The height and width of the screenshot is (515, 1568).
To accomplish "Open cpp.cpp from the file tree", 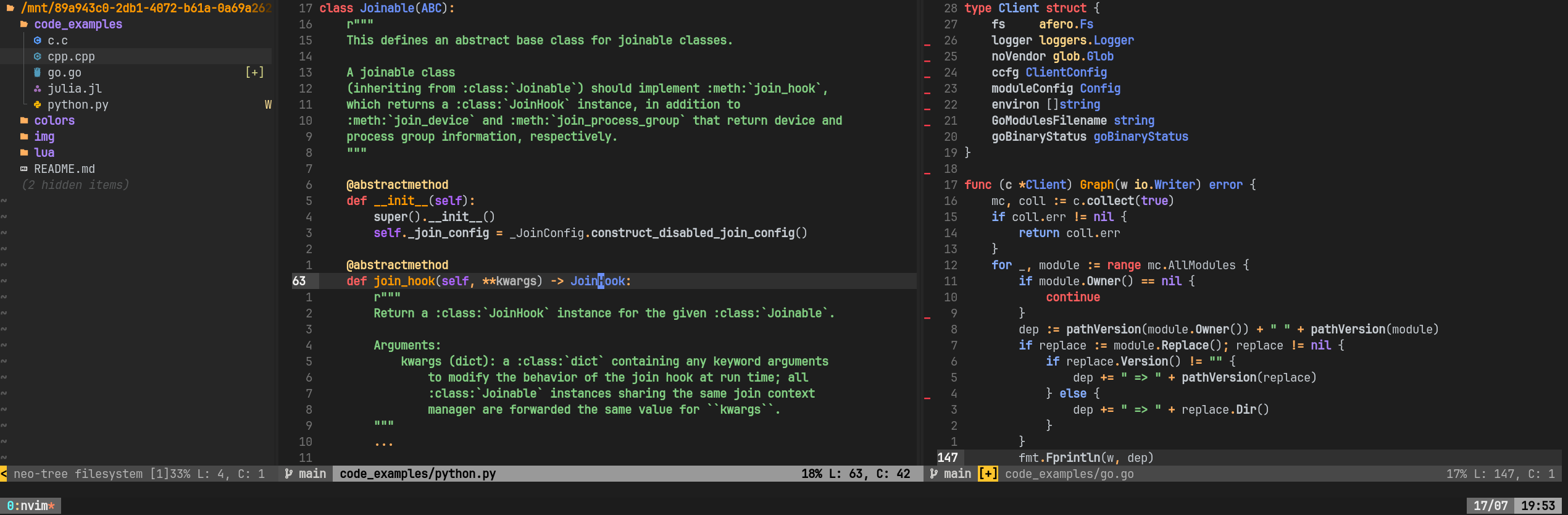I will (71, 56).
